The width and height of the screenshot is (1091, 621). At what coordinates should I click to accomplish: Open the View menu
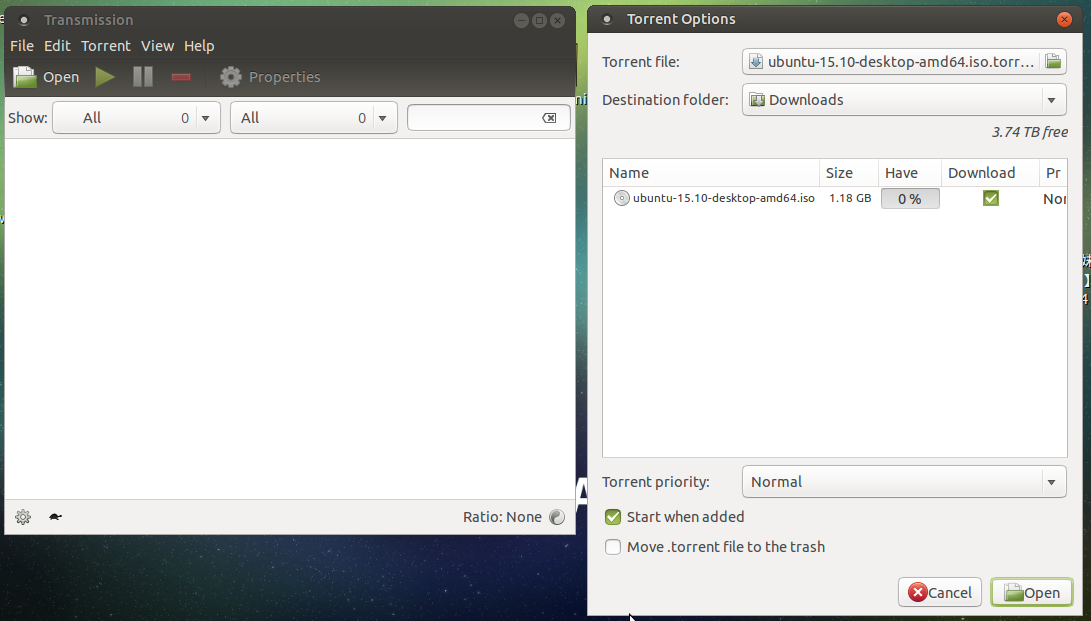pos(157,46)
